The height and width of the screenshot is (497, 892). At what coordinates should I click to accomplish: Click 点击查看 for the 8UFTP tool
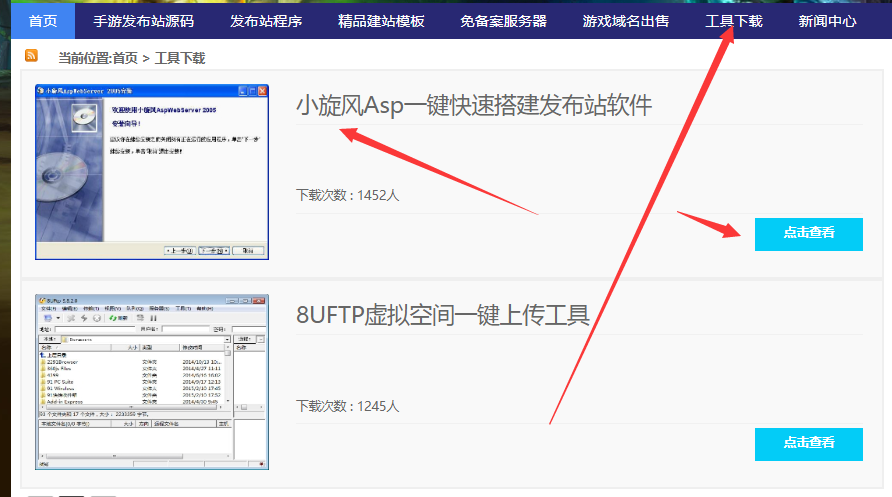pos(808,444)
